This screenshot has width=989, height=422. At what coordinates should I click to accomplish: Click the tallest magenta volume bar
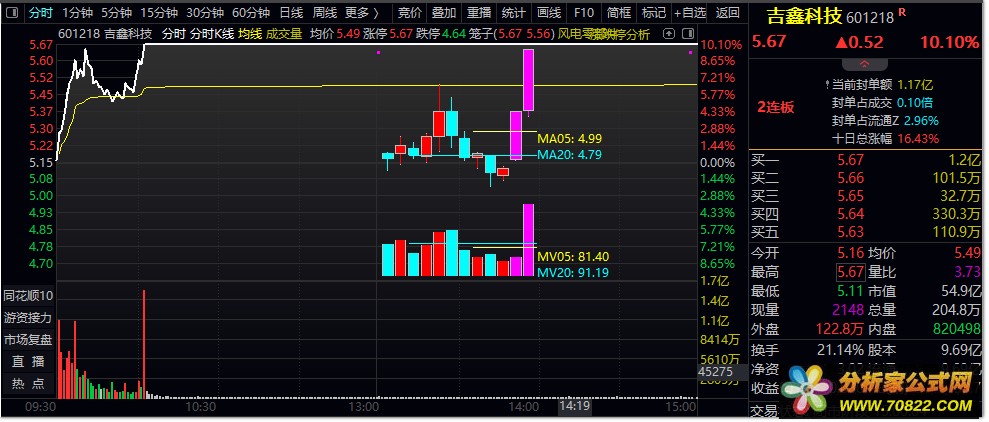[x=529, y=240]
